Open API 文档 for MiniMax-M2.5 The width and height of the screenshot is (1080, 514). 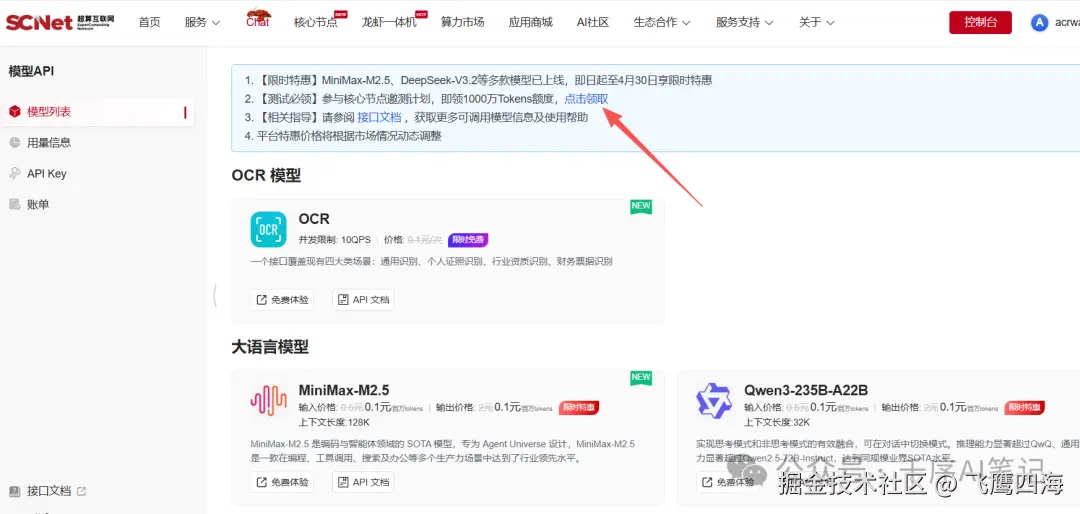point(364,482)
